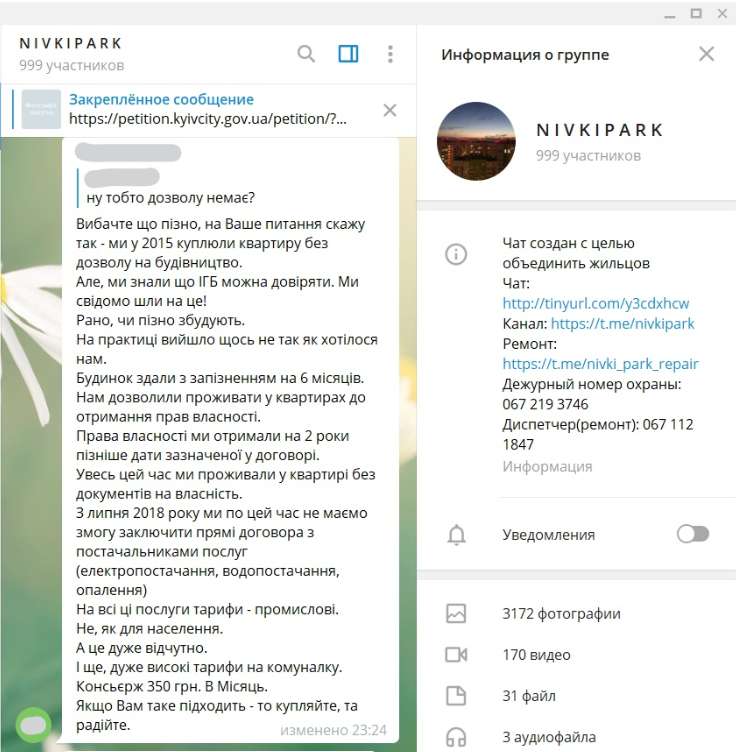
Task: Dismiss the pinned message bar
Action: 390,110
